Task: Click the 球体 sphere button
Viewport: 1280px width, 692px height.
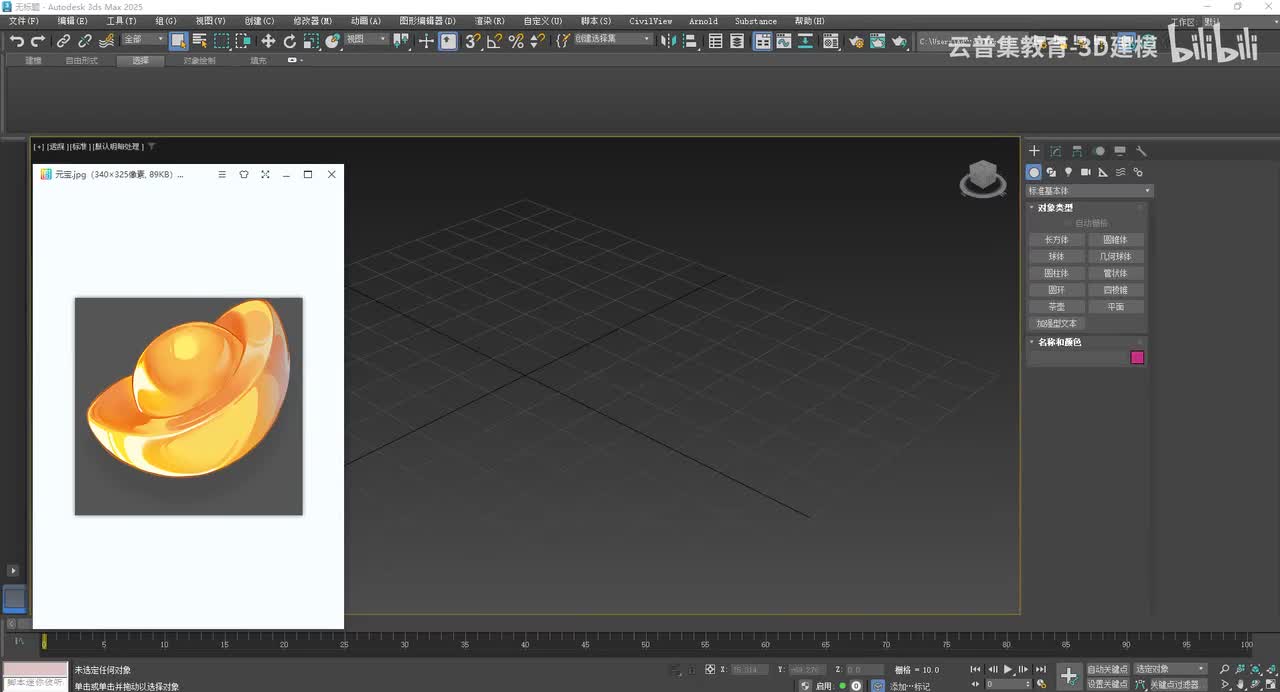Action: coord(1056,256)
